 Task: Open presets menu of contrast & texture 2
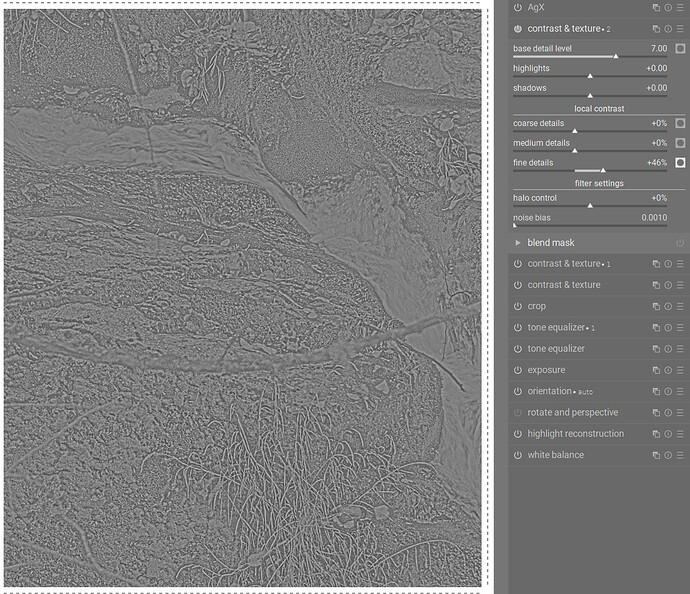click(680, 29)
